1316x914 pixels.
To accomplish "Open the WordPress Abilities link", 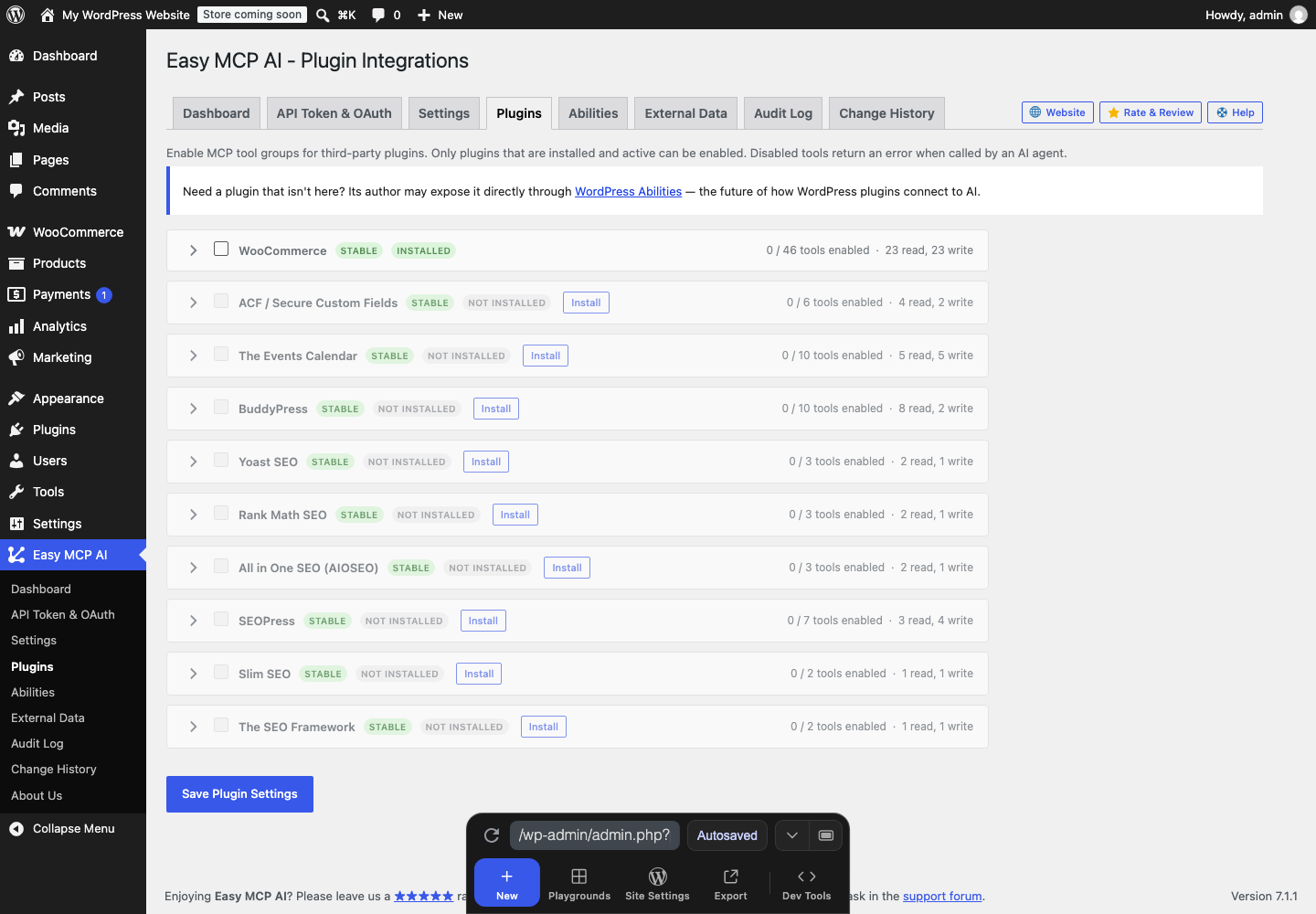I will (628, 191).
